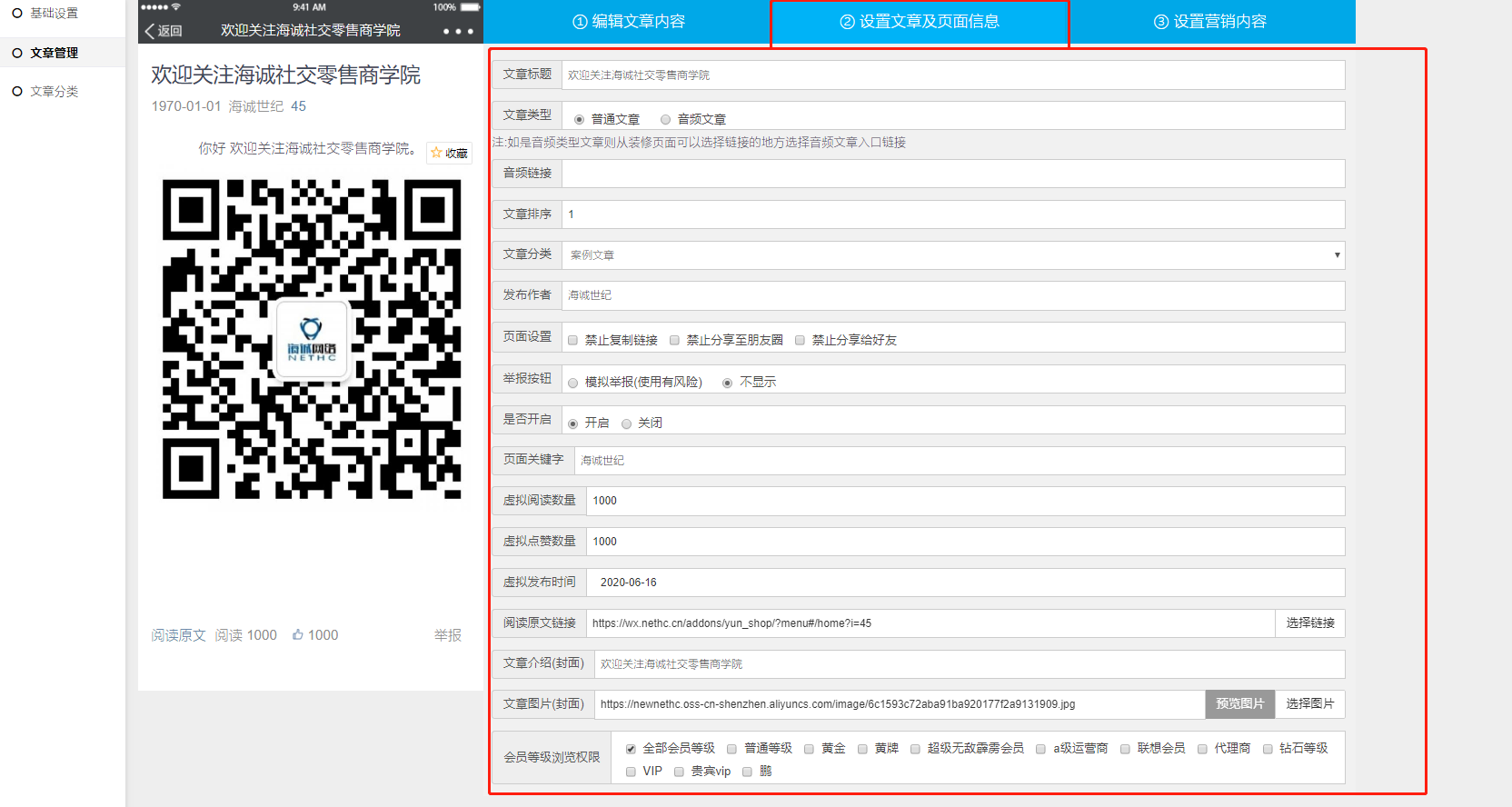This screenshot has width=1512, height=807.
Task: Focus the 发布作者 input field
Action: [x=953, y=295]
